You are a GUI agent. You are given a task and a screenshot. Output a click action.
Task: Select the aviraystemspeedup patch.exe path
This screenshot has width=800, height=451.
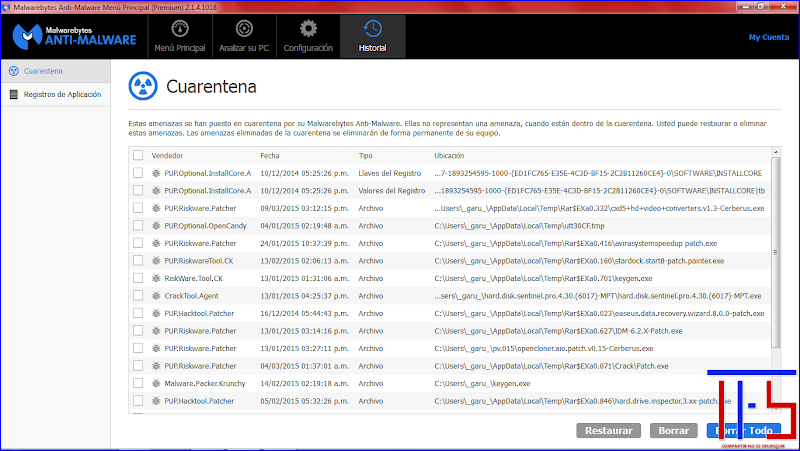576,243
